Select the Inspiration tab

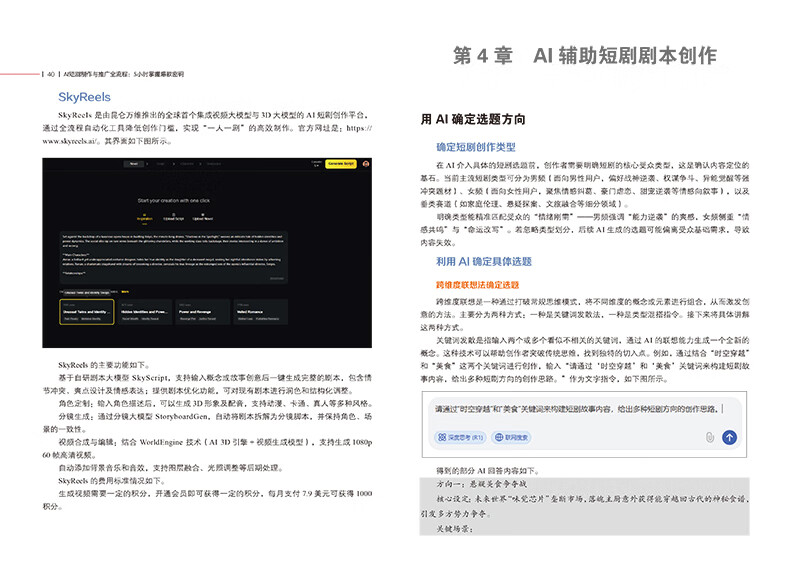(144, 217)
